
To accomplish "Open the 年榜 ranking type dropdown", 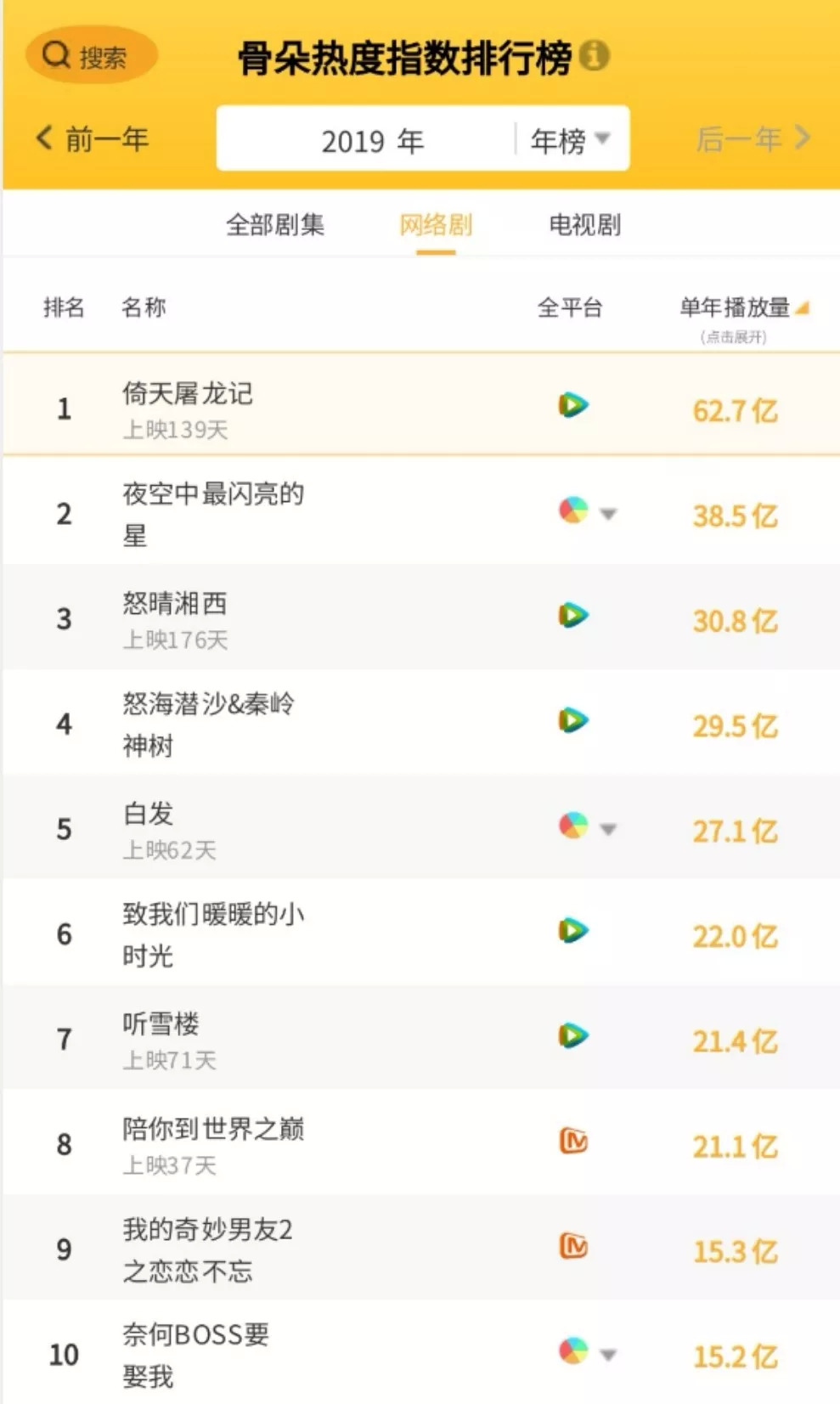I will coord(571,139).
